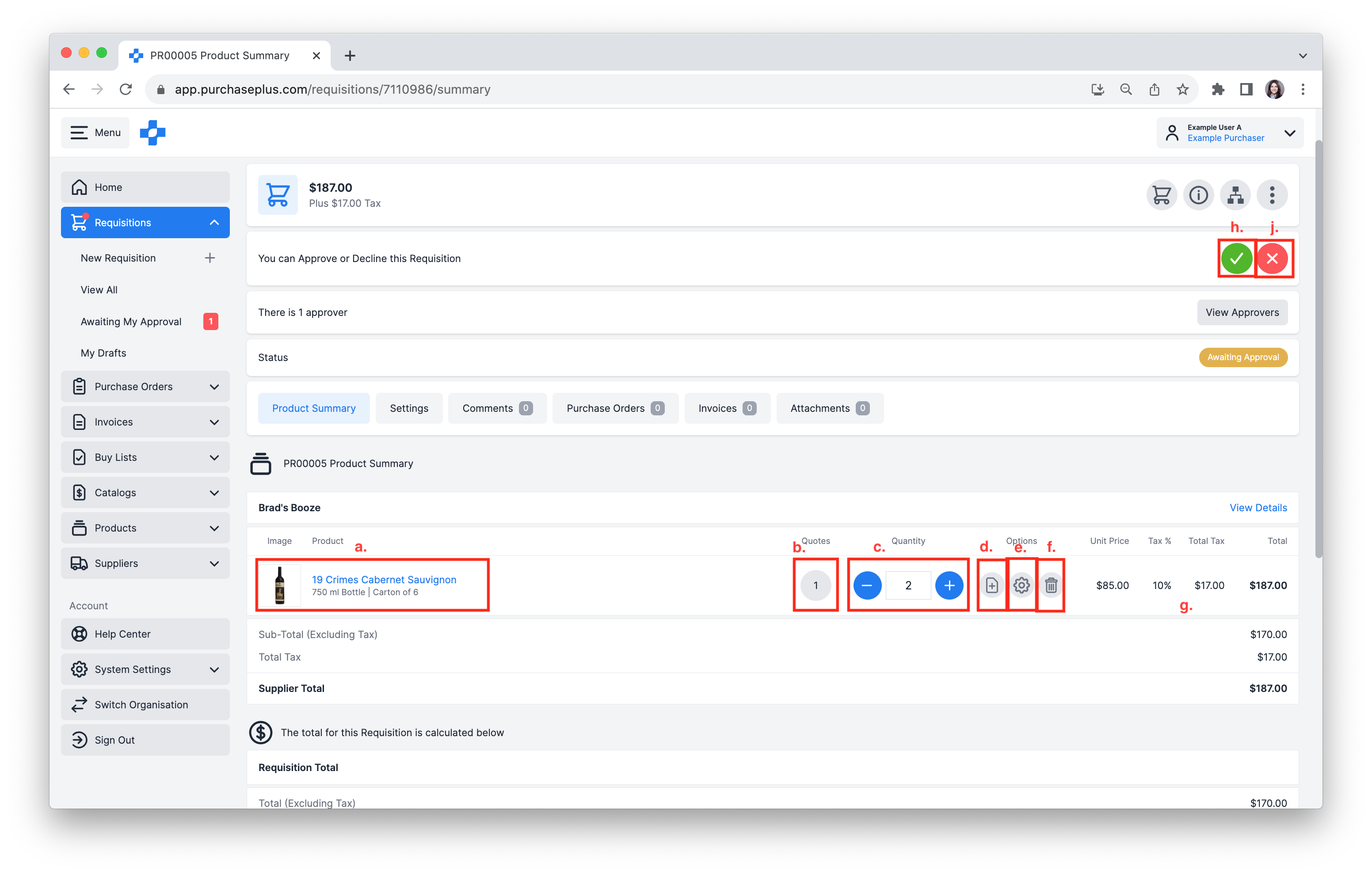Click the browser forward arrow
Screen dimensions: 1372x874
tap(97, 89)
